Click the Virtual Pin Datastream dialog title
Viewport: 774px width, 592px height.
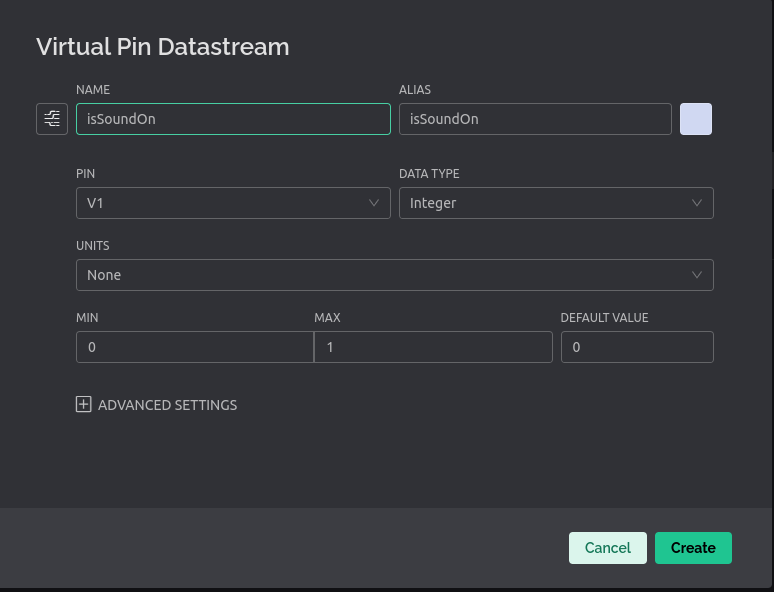tap(163, 47)
